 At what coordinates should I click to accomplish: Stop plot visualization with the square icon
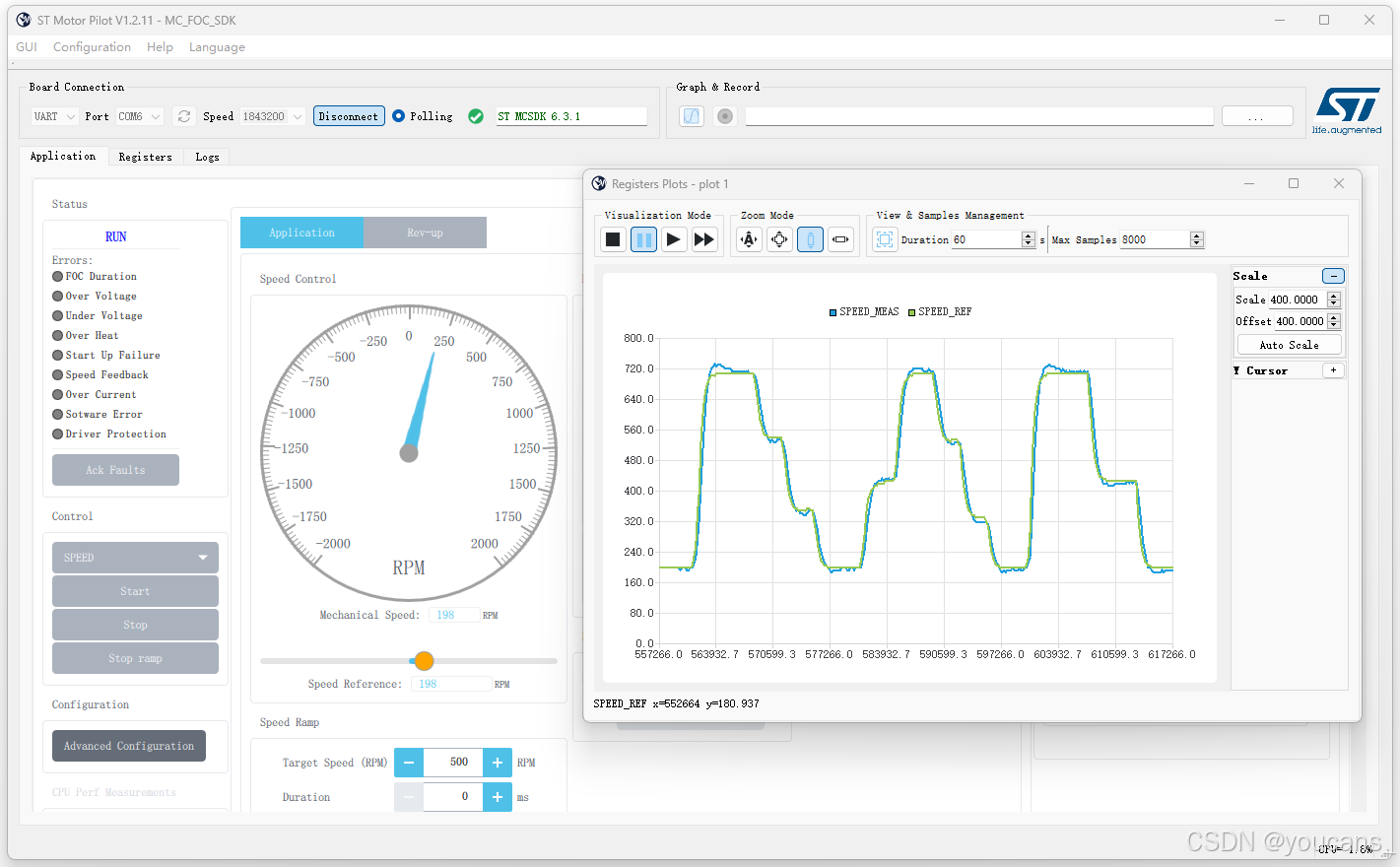[x=613, y=239]
